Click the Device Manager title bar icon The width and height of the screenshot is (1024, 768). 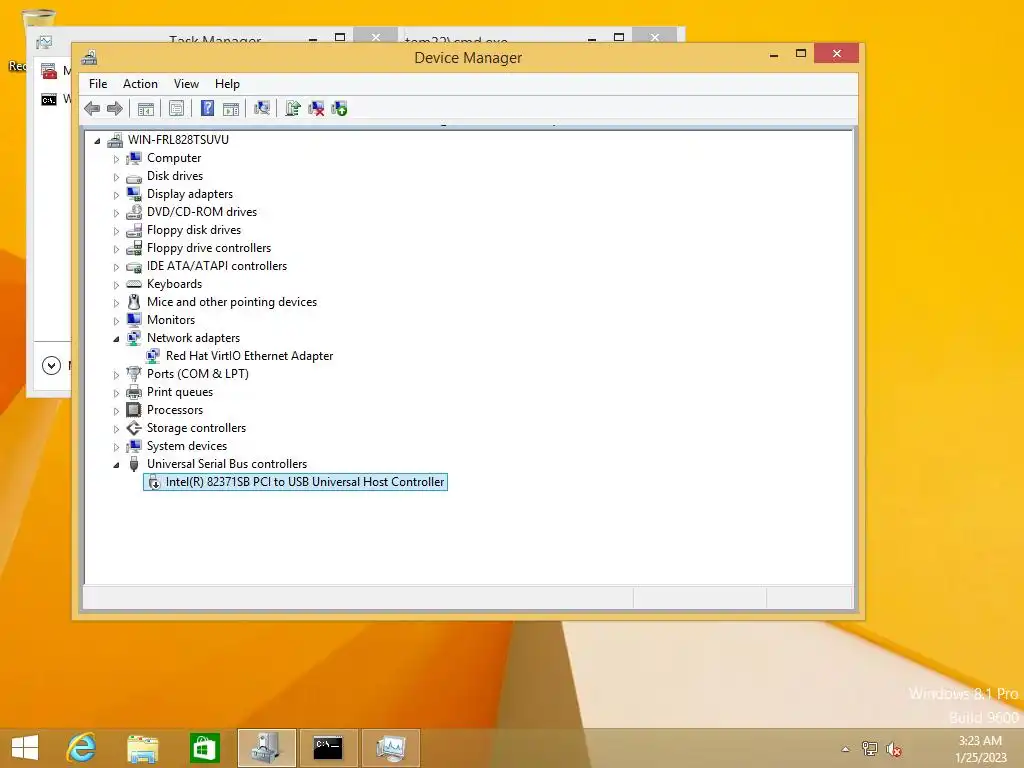coord(89,57)
